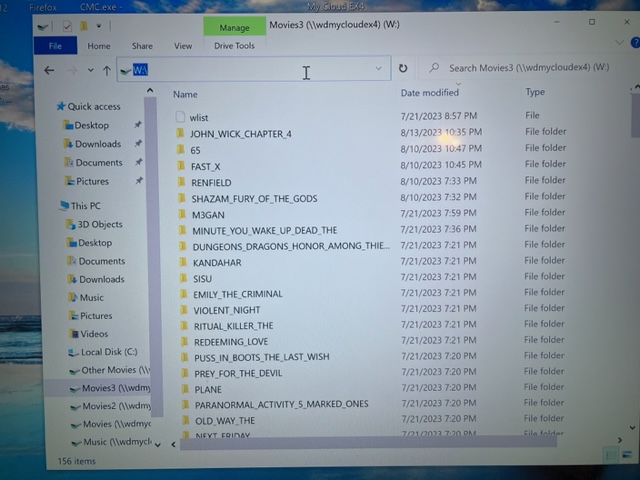The image size is (640, 480).
Task: Select the SISU folder icon
Action: pos(184,278)
